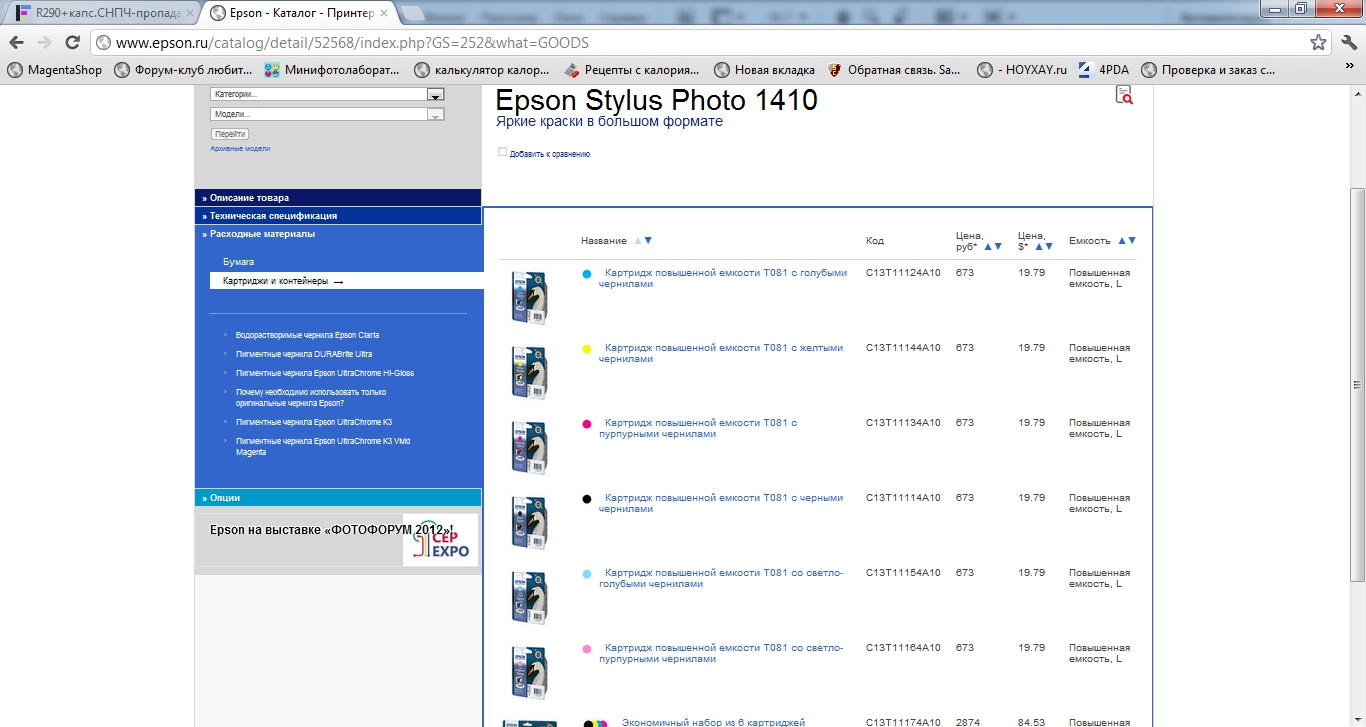This screenshot has height=727, width=1366.
Task: Open the T081 cyan (голубыми) cartridge link
Action: tap(723, 278)
